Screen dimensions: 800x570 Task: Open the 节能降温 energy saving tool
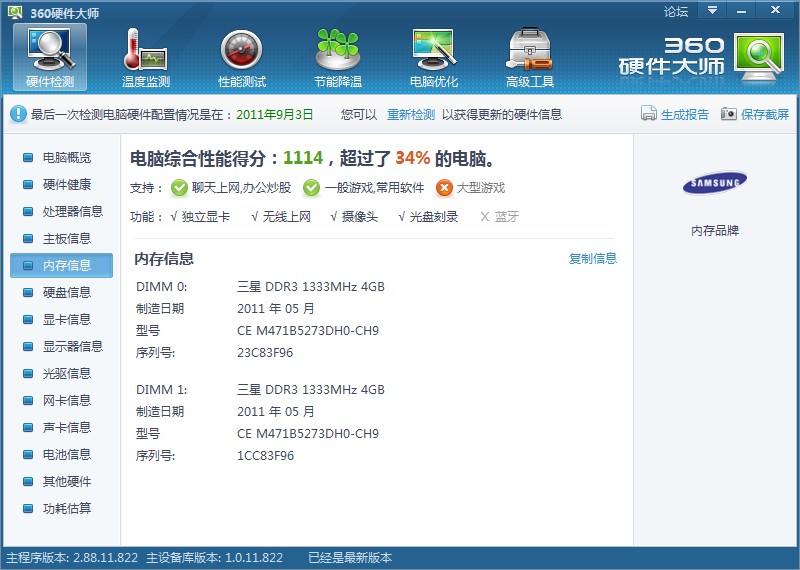338,57
